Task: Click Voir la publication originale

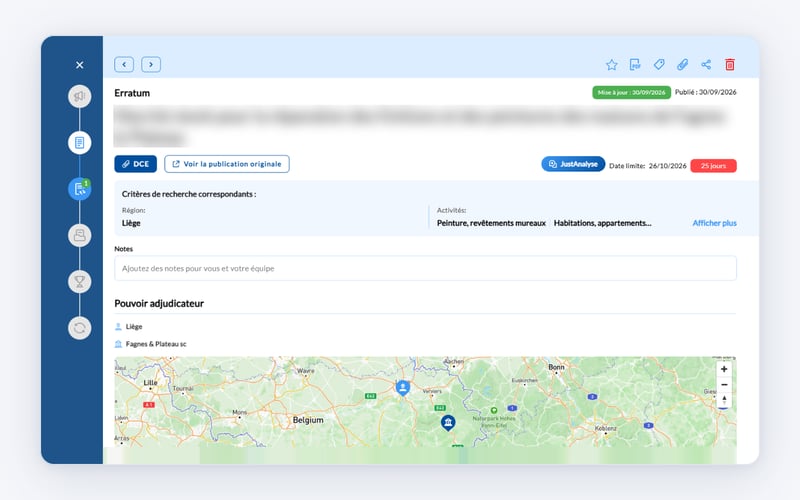Action: coord(227,164)
